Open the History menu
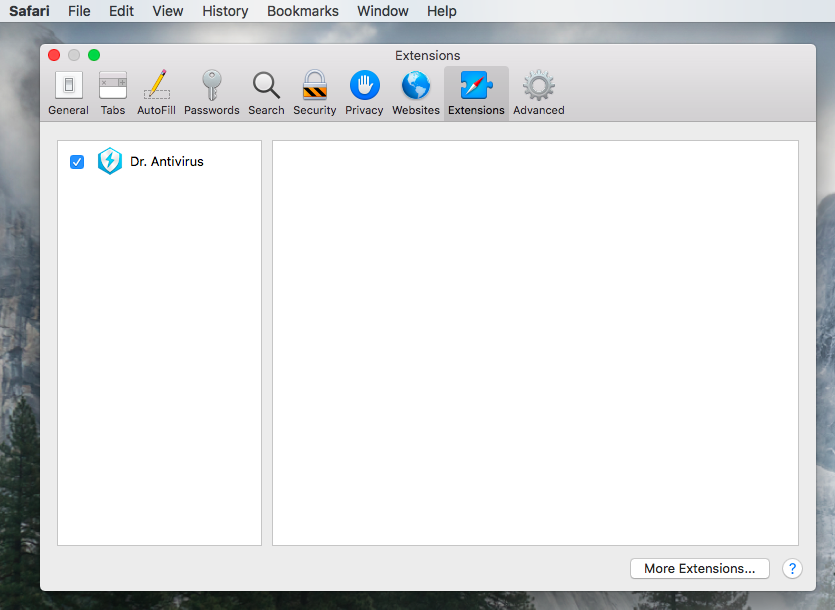This screenshot has height=610, width=835. 225,11
